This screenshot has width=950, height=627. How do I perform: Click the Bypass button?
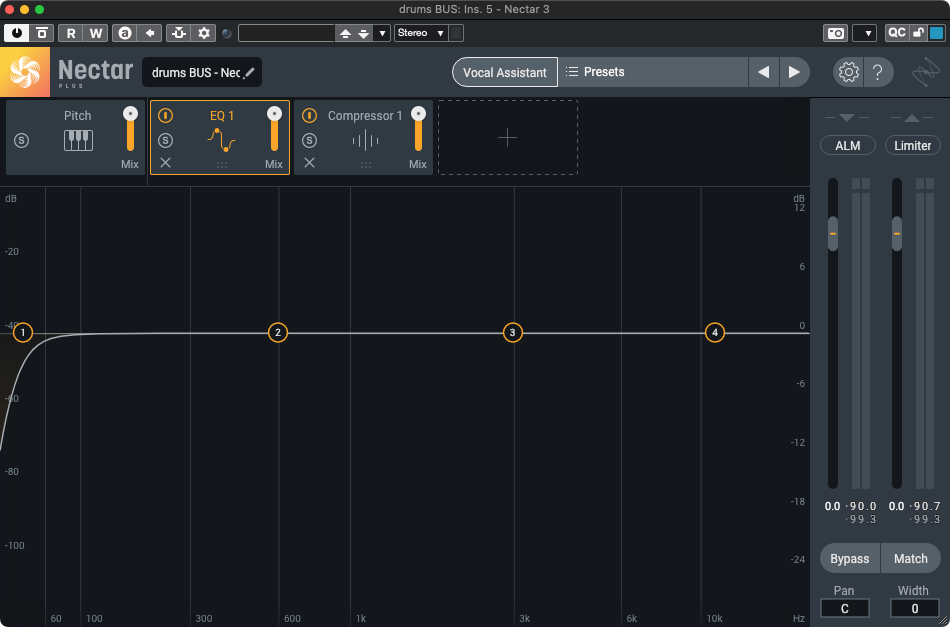point(849,559)
